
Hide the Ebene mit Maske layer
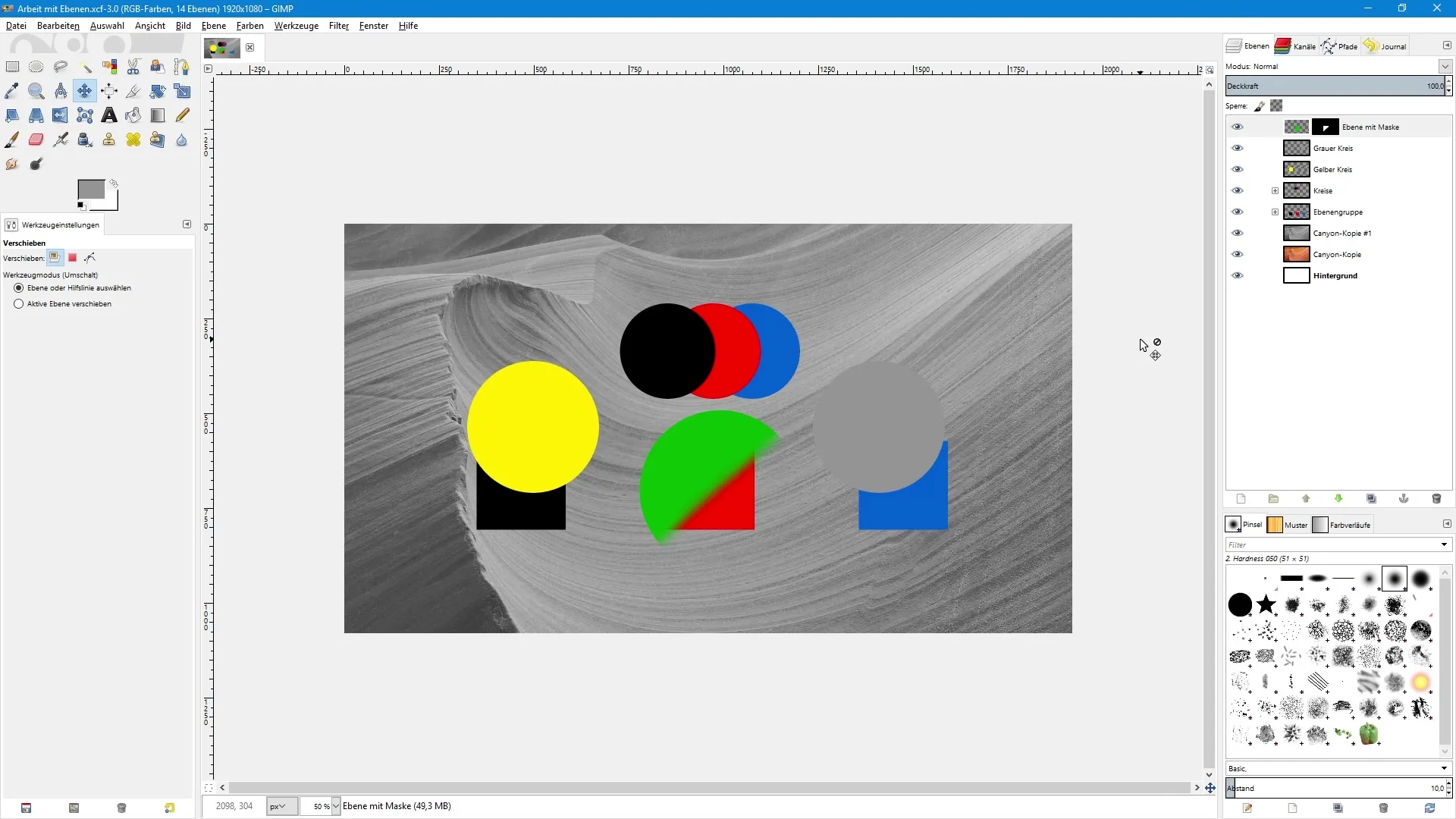click(x=1238, y=127)
